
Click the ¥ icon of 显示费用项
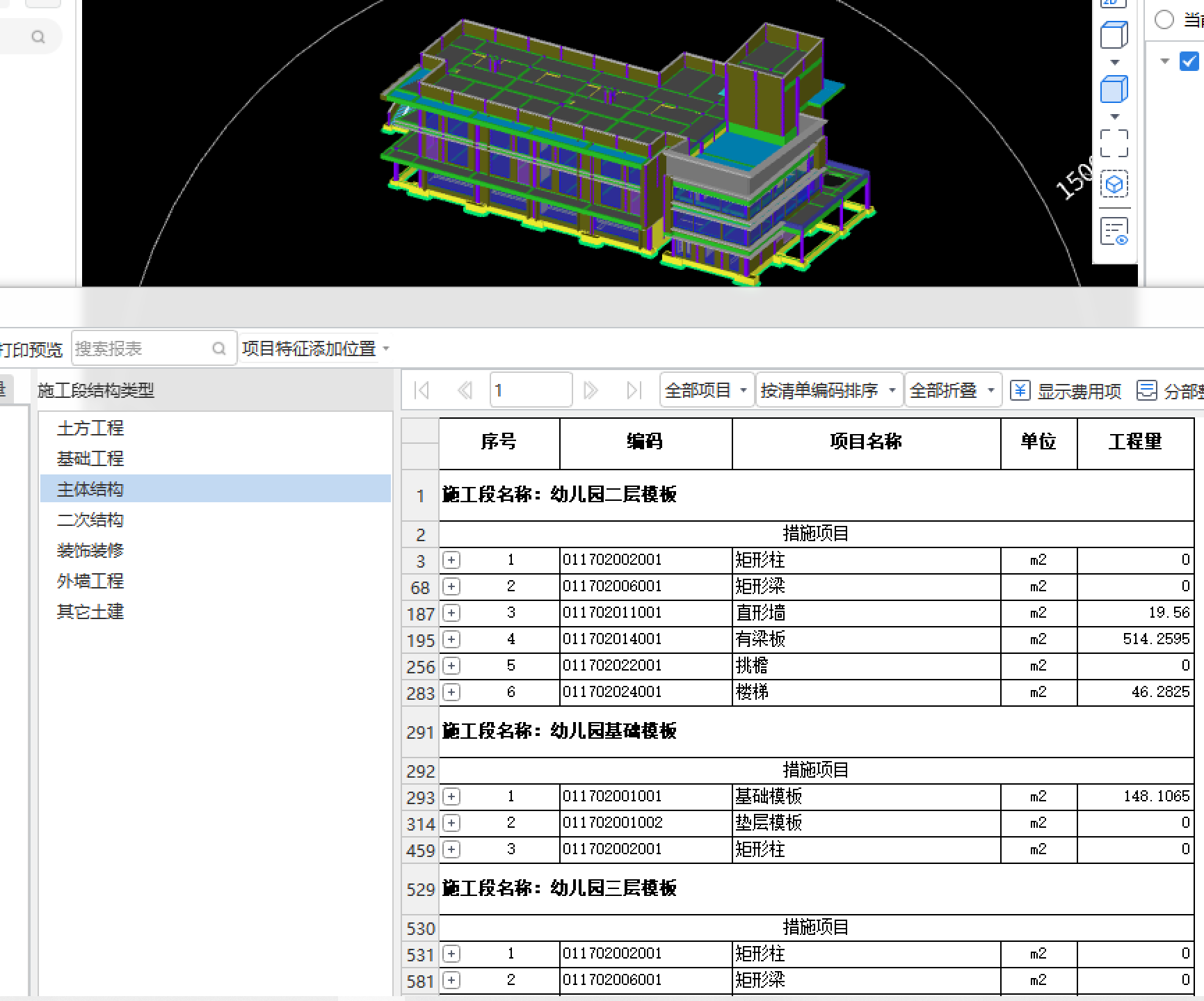click(x=1020, y=390)
